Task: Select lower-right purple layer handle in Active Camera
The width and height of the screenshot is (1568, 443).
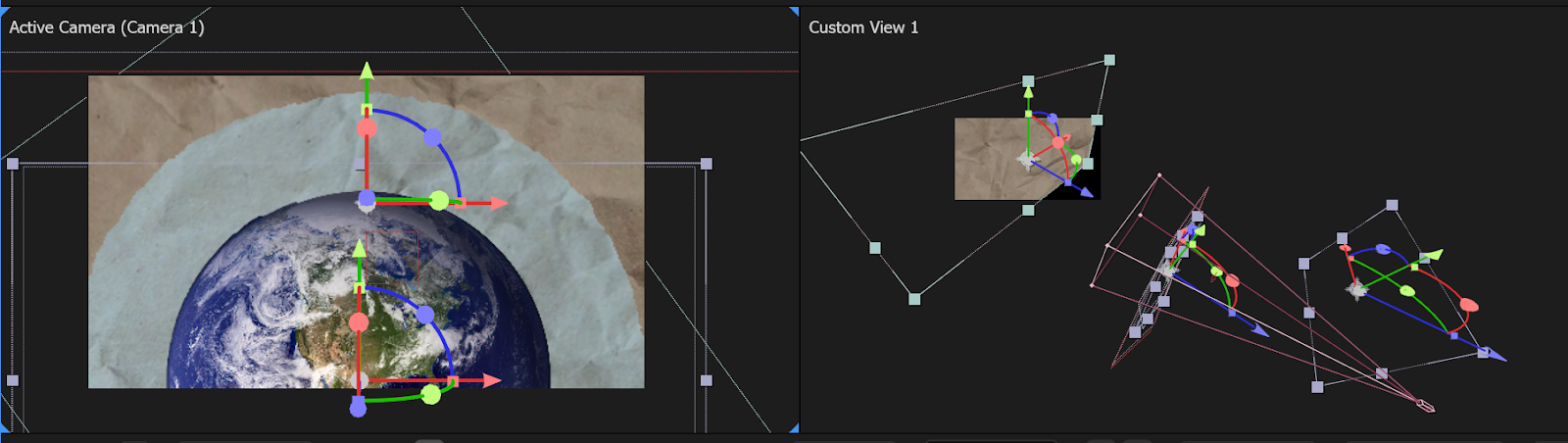Action: (706, 380)
